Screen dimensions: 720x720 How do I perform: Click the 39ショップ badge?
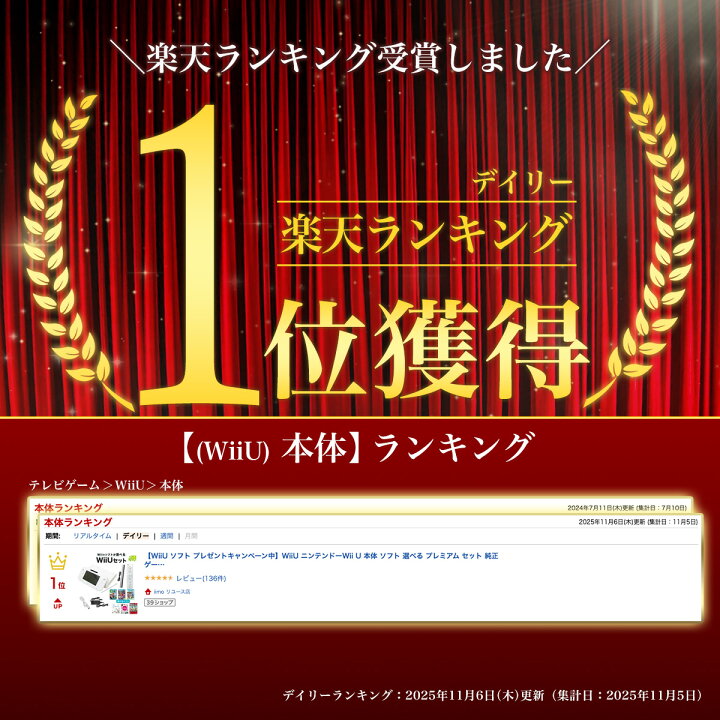coord(159,602)
